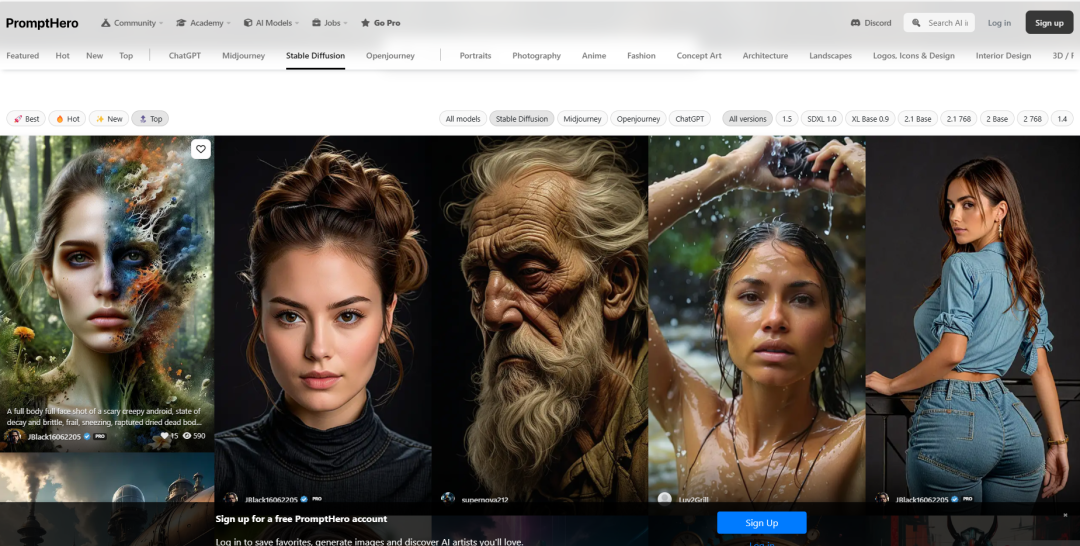Viewport: 1080px width, 546px height.
Task: Select the Openjourney model pill
Action: coord(638,118)
